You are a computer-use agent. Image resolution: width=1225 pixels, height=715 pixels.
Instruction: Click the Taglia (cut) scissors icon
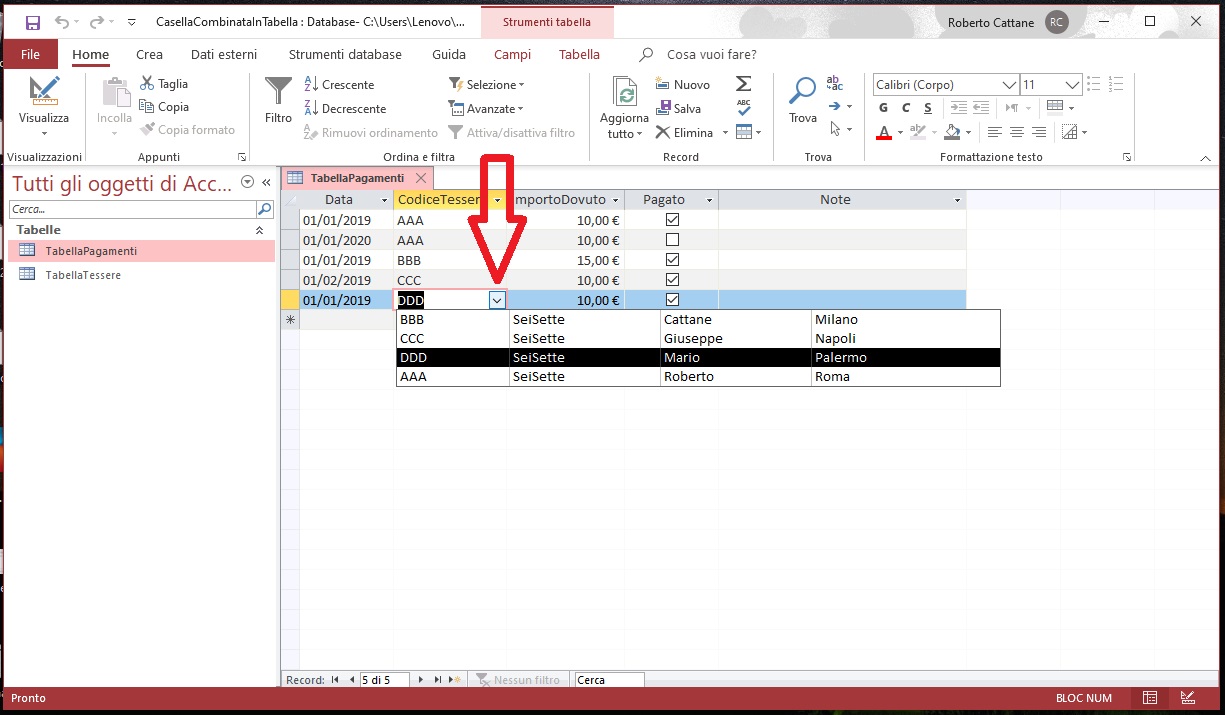[147, 84]
